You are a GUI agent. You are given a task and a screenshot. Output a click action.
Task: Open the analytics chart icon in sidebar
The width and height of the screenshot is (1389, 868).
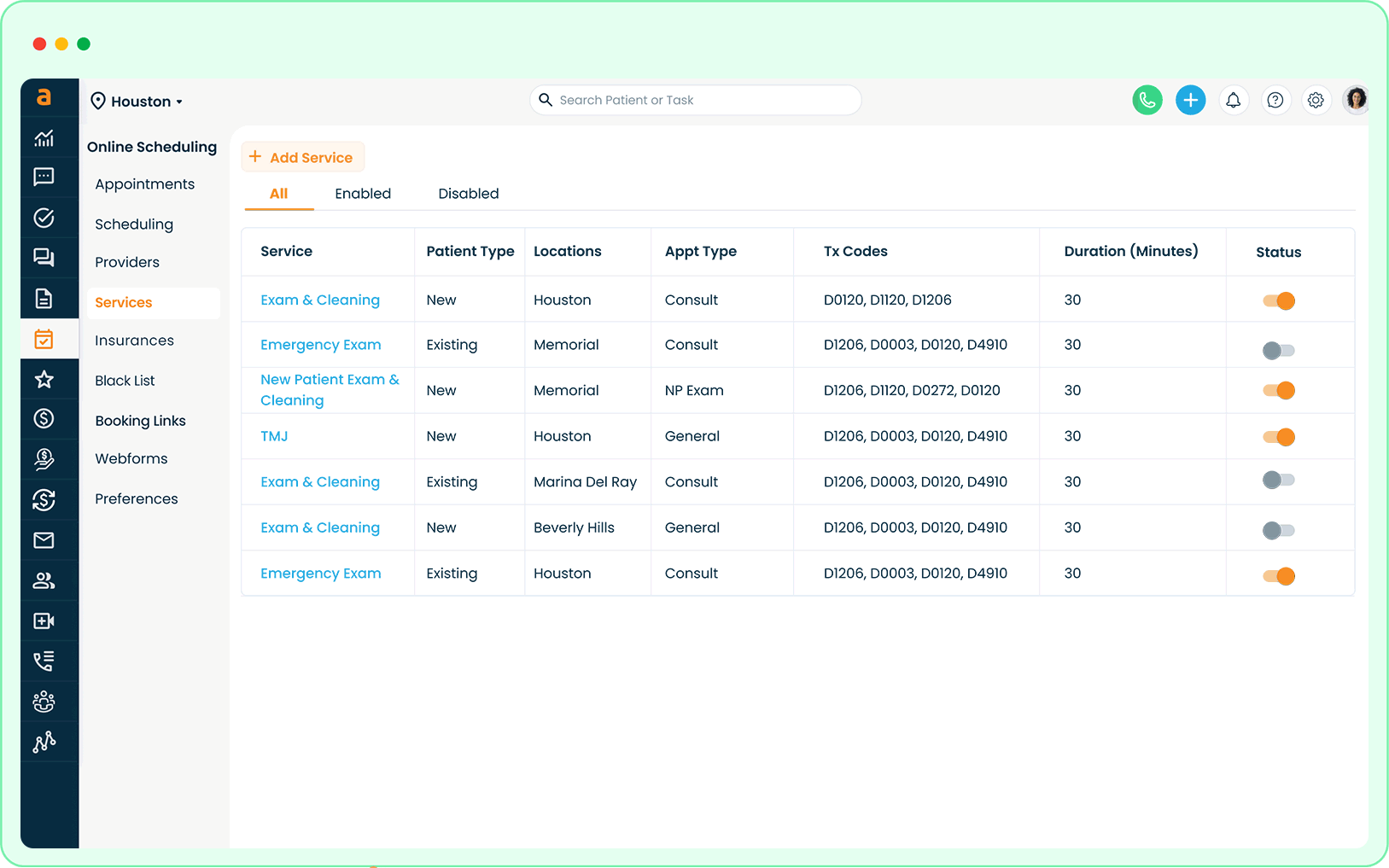pyautogui.click(x=44, y=138)
